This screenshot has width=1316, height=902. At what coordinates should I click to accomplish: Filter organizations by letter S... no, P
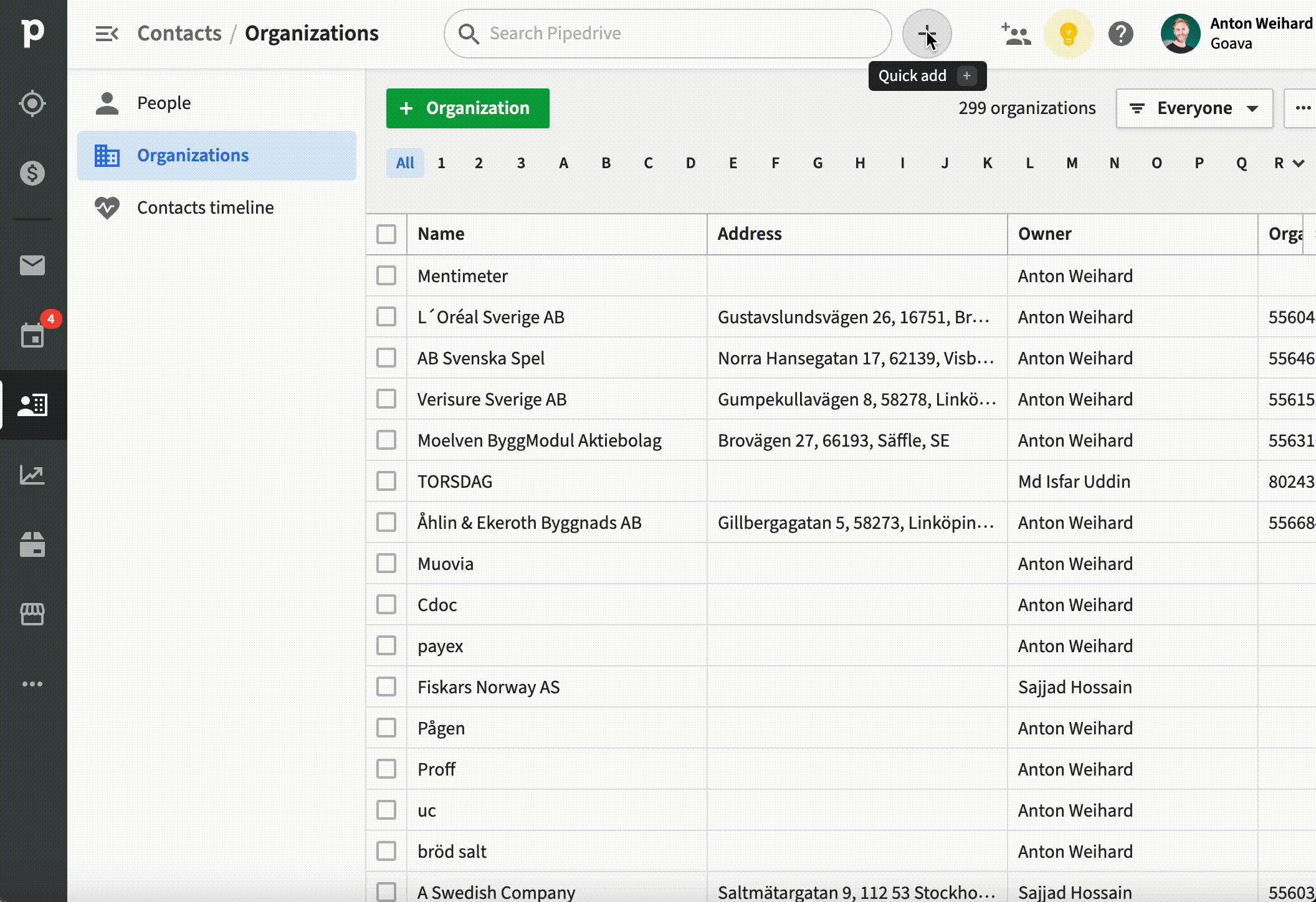coord(1199,163)
